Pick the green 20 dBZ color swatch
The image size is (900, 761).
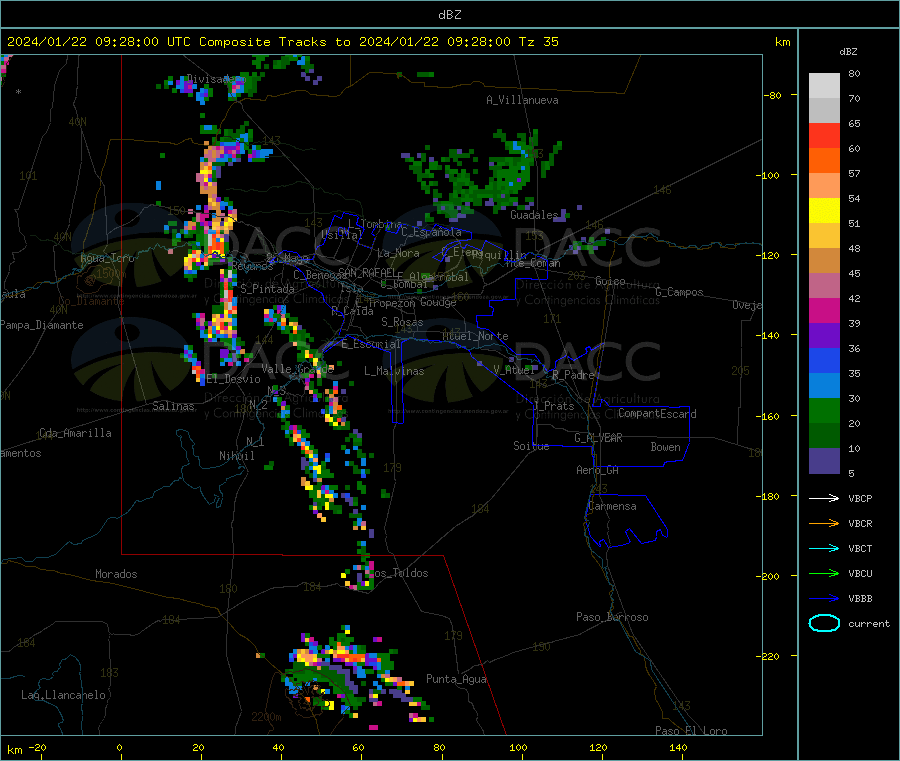(x=824, y=410)
